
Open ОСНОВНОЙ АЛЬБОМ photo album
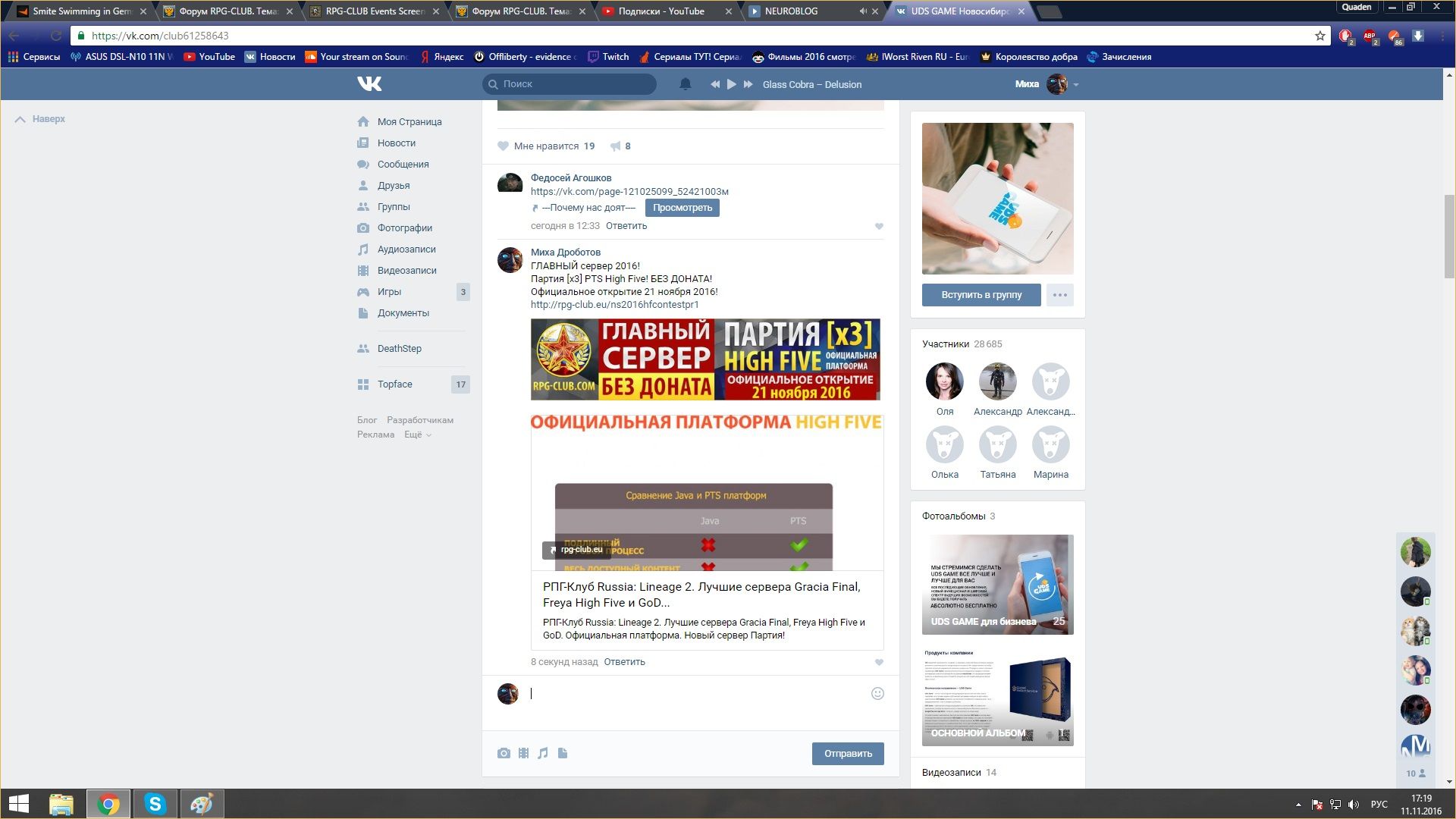pyautogui.click(x=997, y=695)
